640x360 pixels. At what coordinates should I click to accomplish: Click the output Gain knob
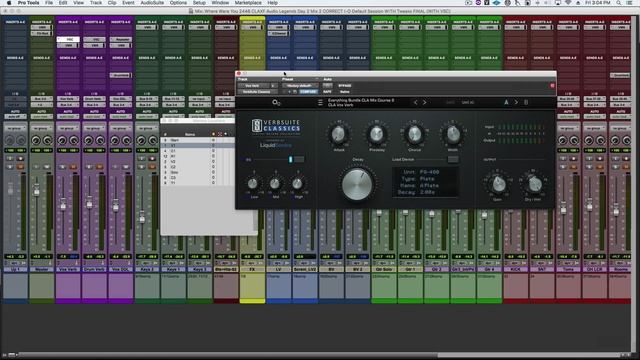pos(498,184)
